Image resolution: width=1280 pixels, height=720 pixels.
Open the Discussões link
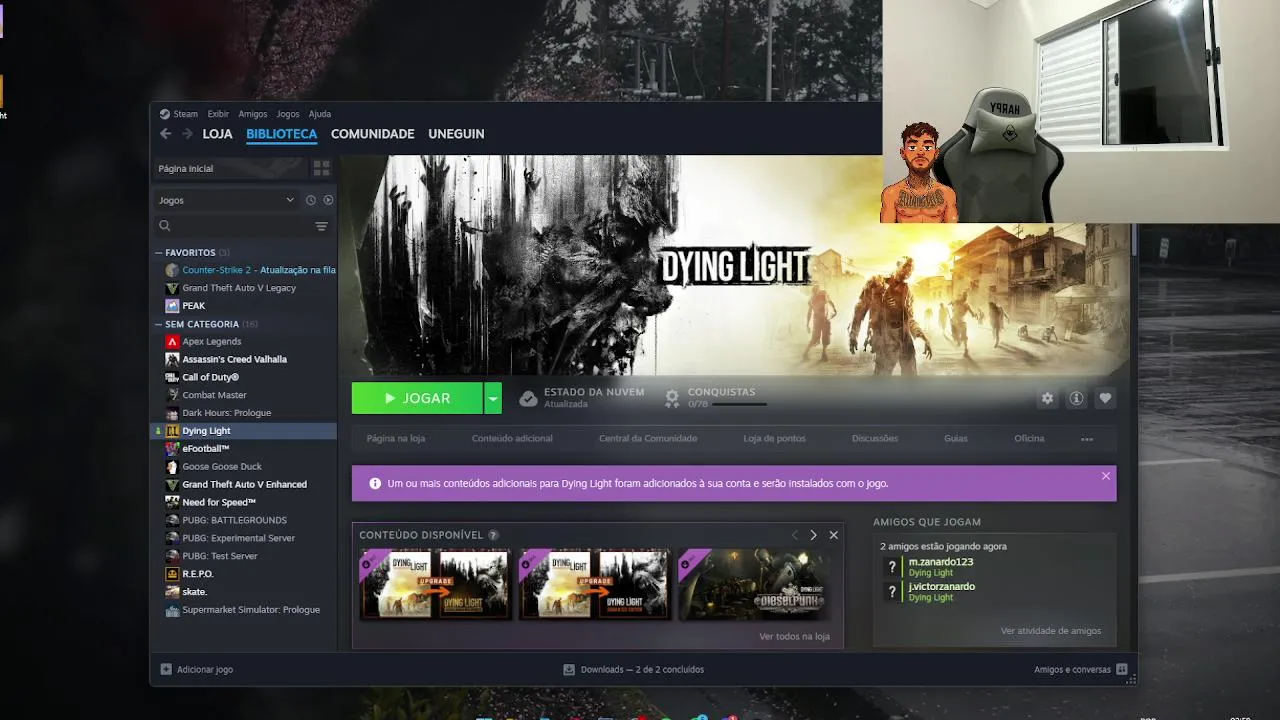click(875, 438)
